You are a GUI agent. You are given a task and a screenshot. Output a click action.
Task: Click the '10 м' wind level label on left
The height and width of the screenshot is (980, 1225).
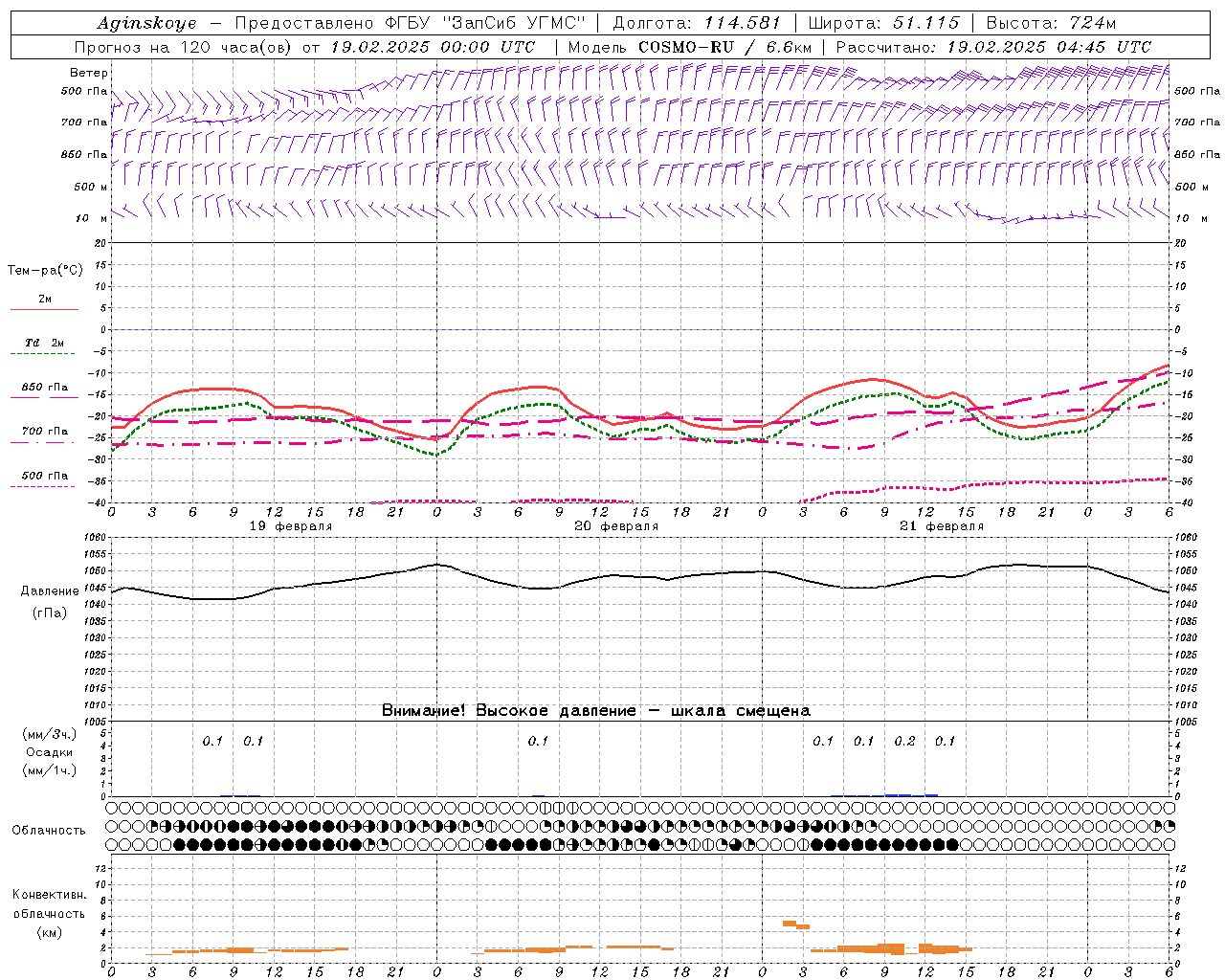click(x=91, y=218)
